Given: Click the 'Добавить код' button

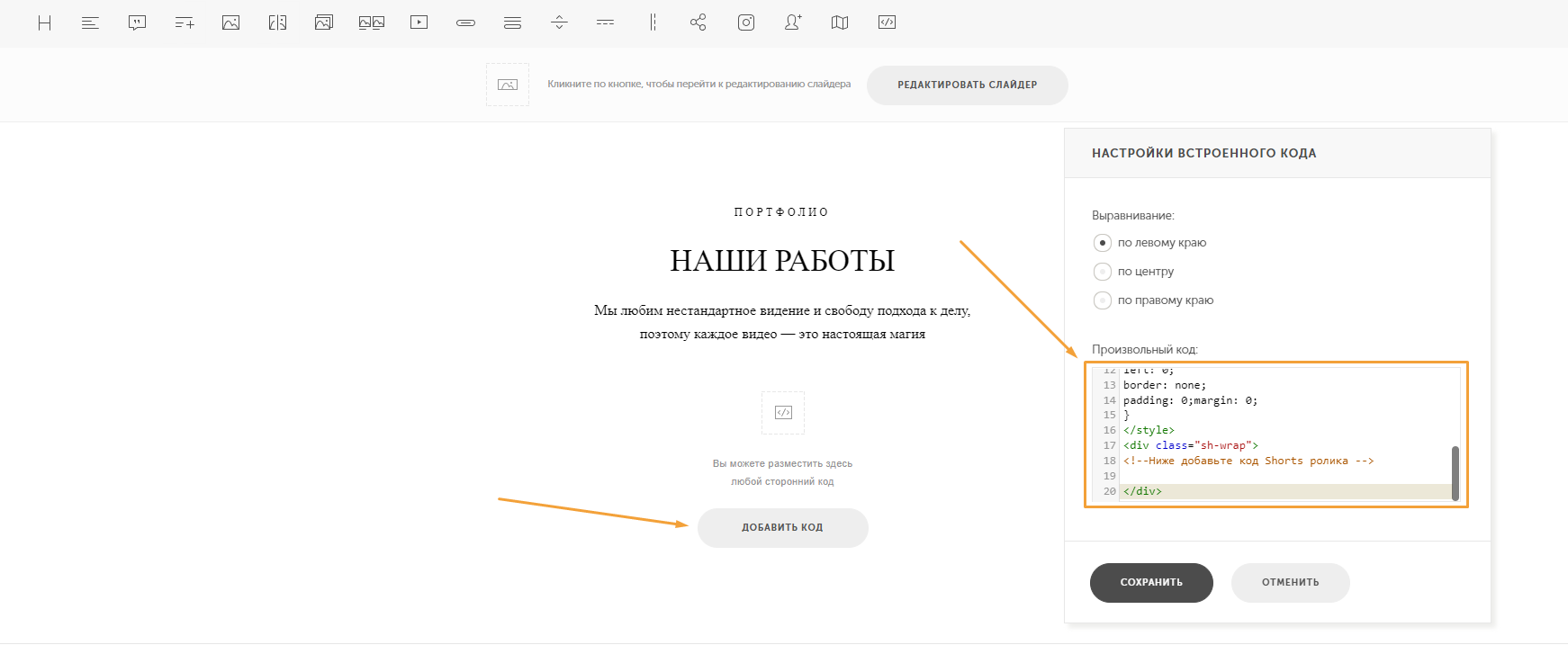Looking at the screenshot, I should click(x=783, y=528).
